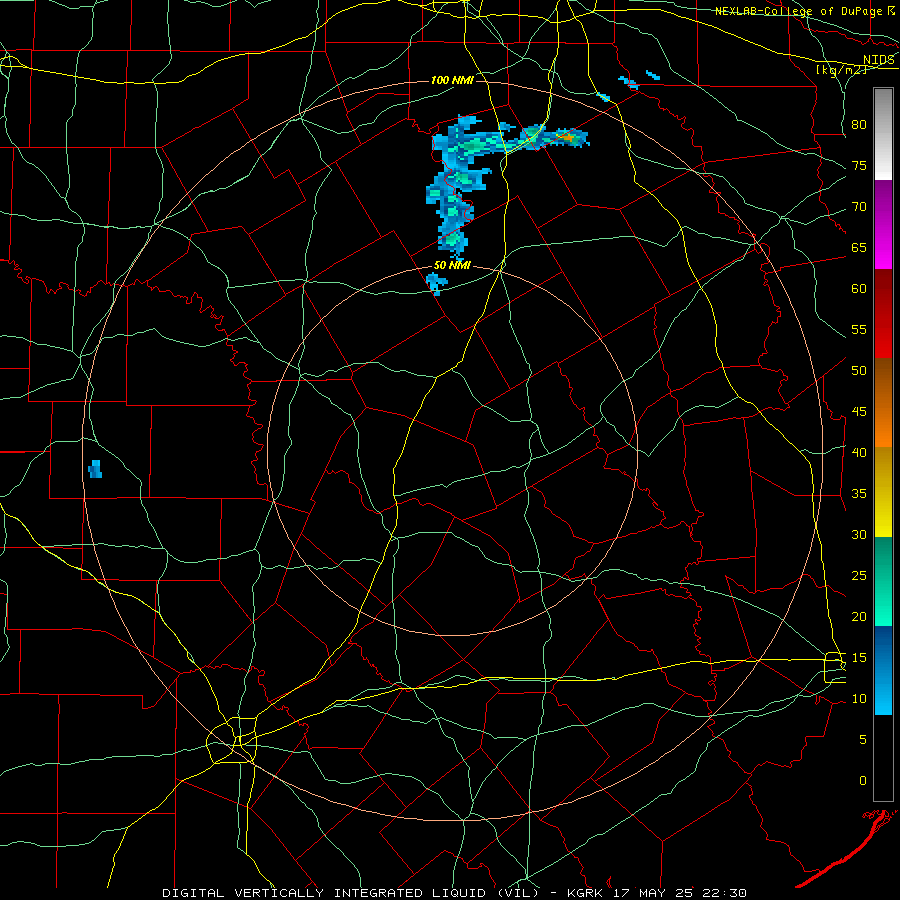Click the isolated blue echo on the western range ring

tap(95, 469)
